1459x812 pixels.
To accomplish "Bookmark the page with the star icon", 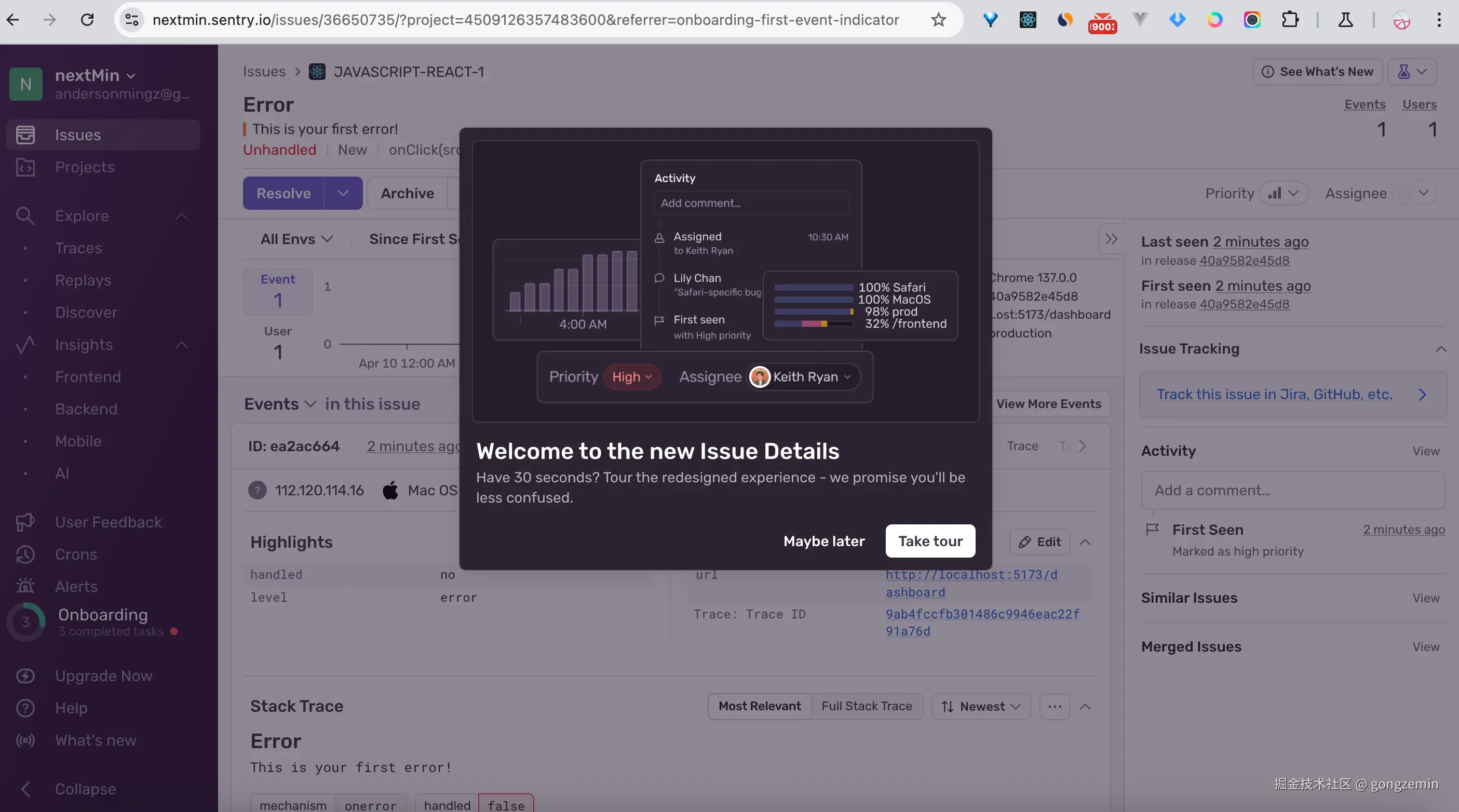I will 939,20.
